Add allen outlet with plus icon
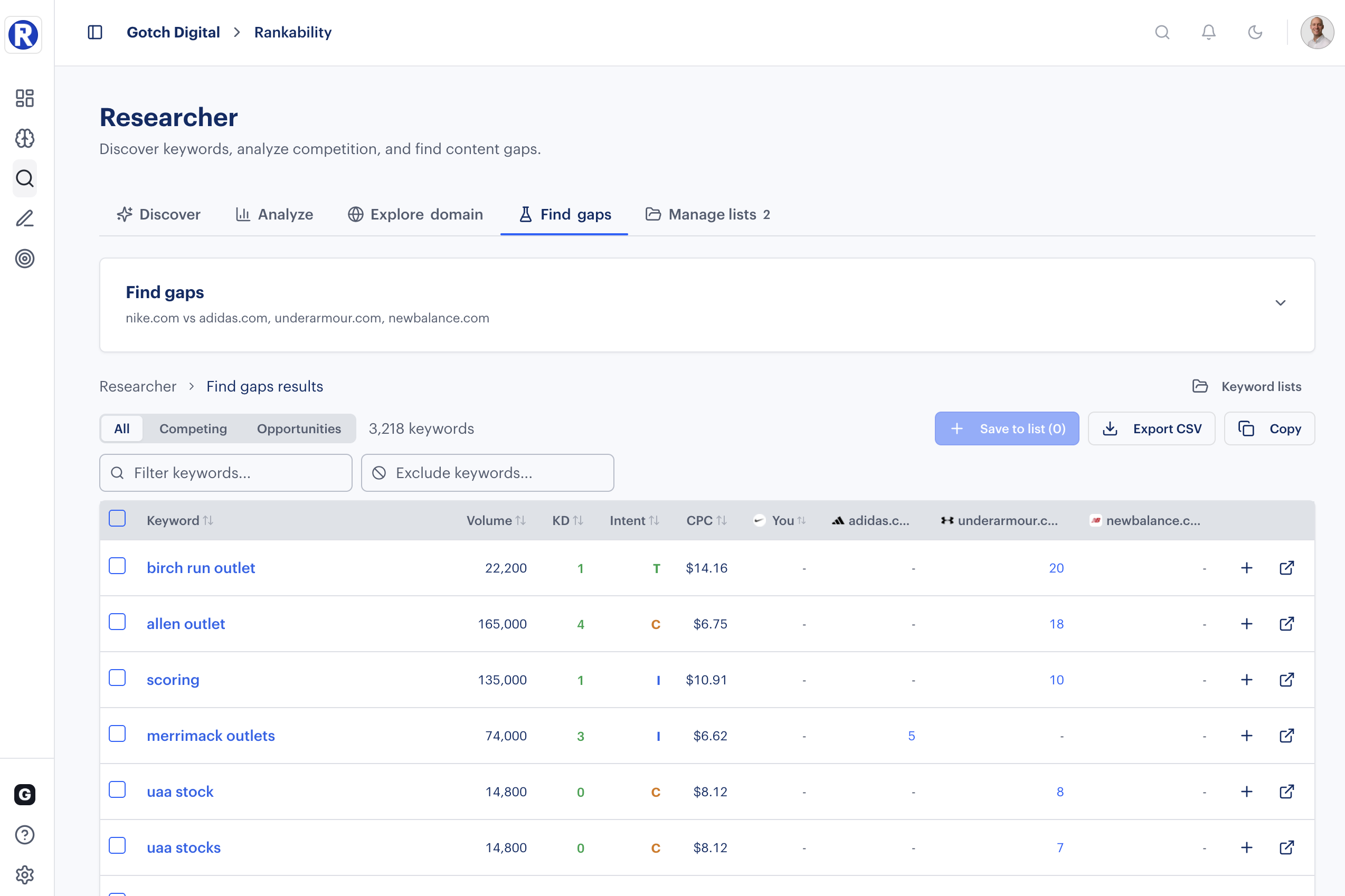Screen dimensions: 1345x896 [1247, 624]
